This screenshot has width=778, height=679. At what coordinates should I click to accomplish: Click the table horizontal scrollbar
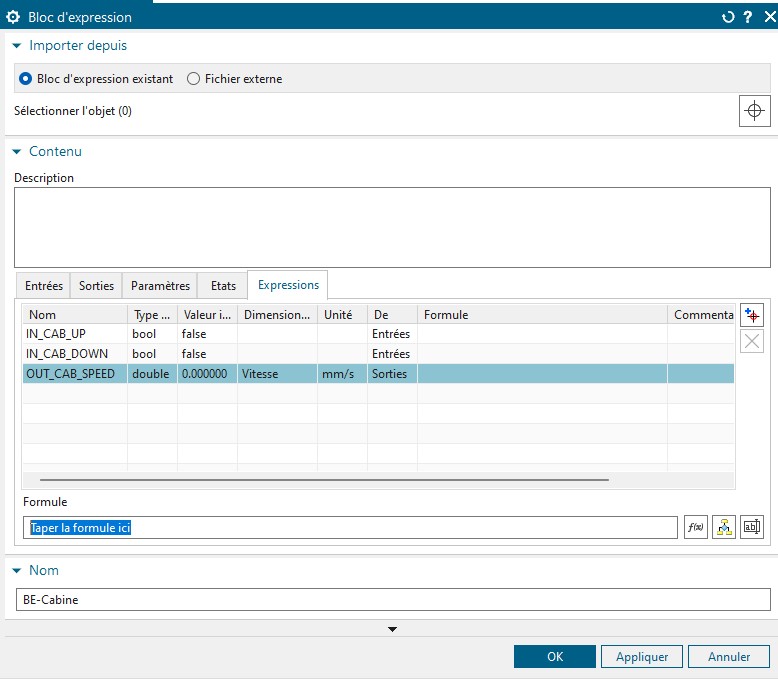coord(324,480)
